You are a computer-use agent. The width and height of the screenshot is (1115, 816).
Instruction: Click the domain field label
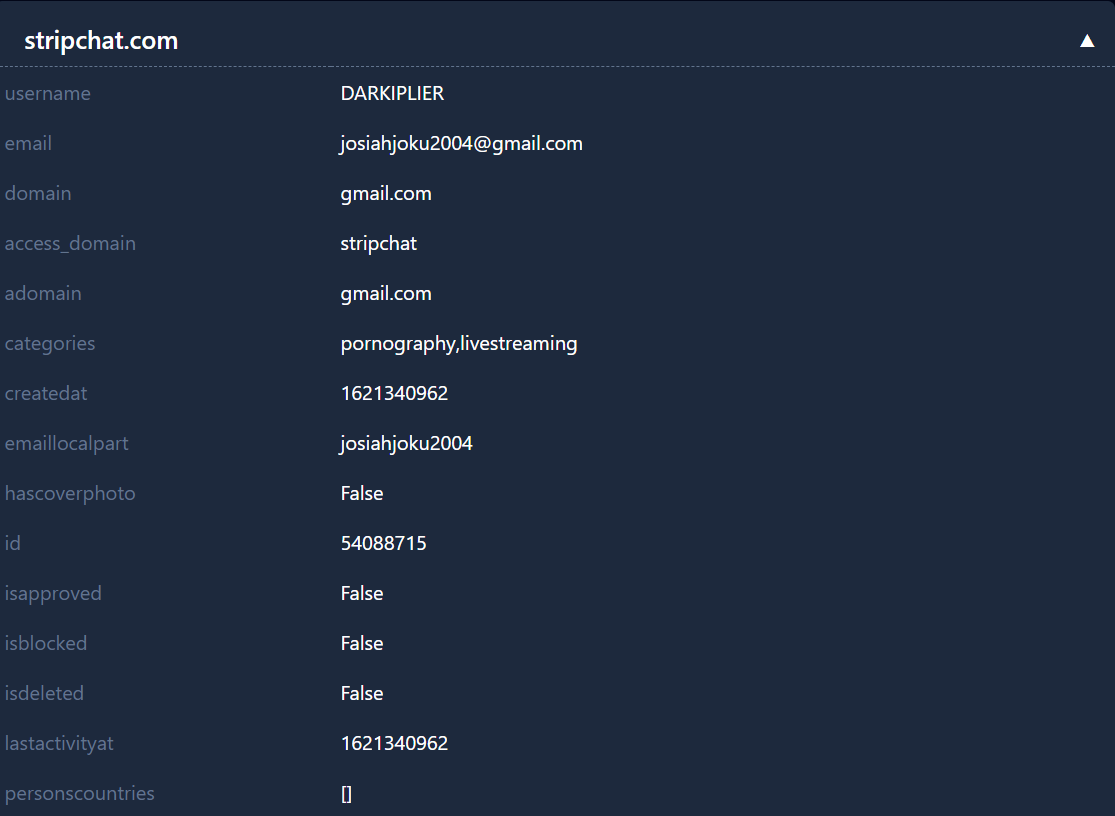point(38,193)
